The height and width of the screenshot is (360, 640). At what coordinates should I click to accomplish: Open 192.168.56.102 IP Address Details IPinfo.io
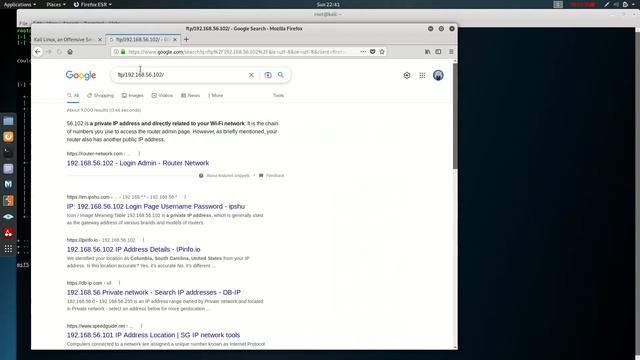click(133, 249)
